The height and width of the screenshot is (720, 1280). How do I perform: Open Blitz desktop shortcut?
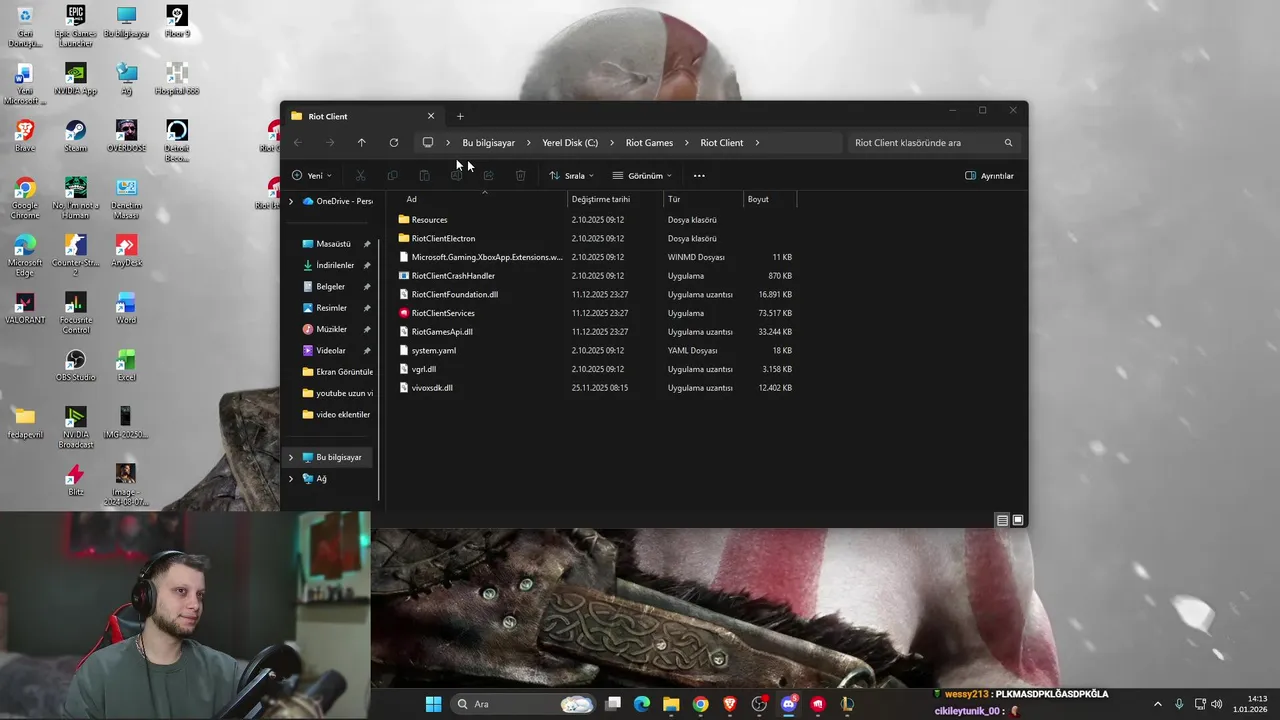tap(75, 480)
